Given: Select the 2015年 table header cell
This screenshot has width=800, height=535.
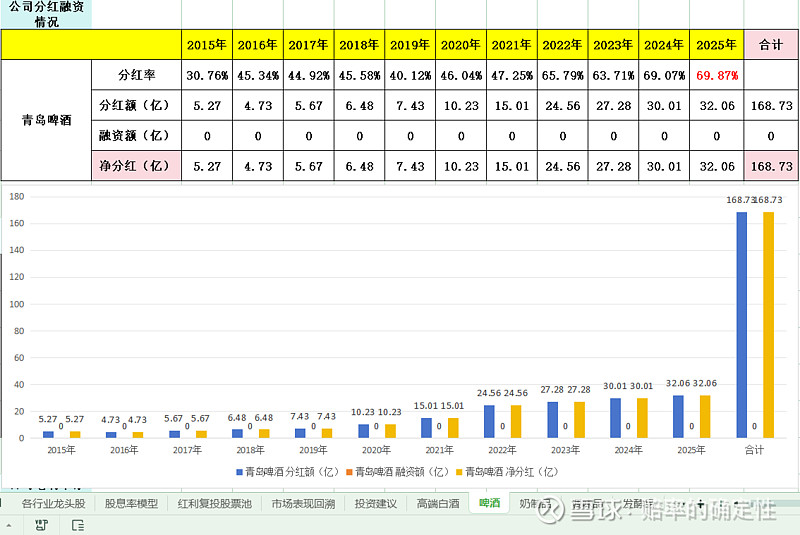Looking at the screenshot, I should [207, 45].
